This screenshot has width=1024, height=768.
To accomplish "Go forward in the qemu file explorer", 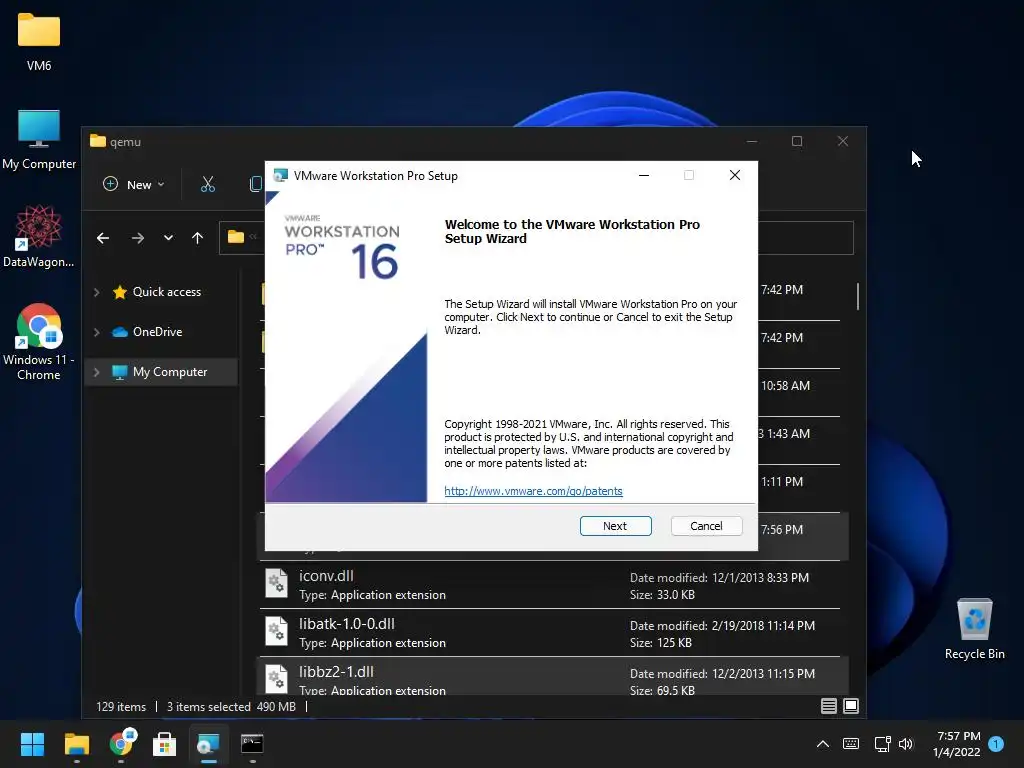I will tap(137, 238).
